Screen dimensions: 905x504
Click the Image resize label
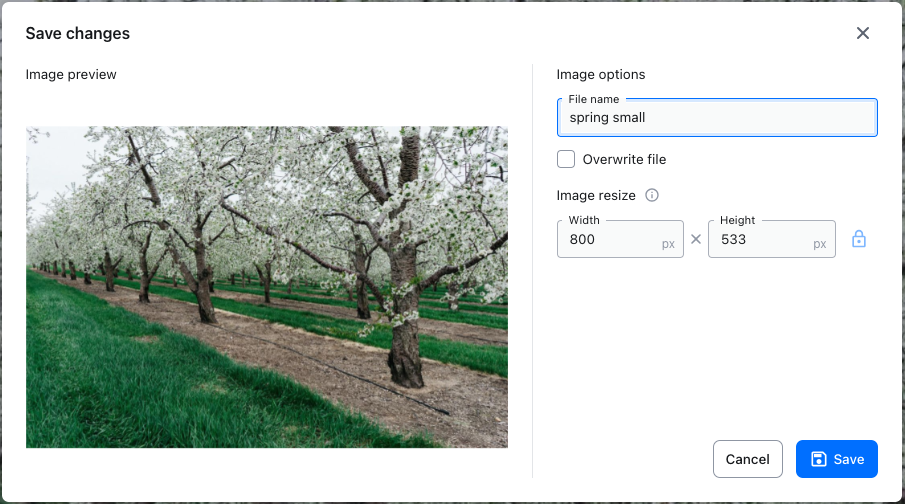coord(596,196)
